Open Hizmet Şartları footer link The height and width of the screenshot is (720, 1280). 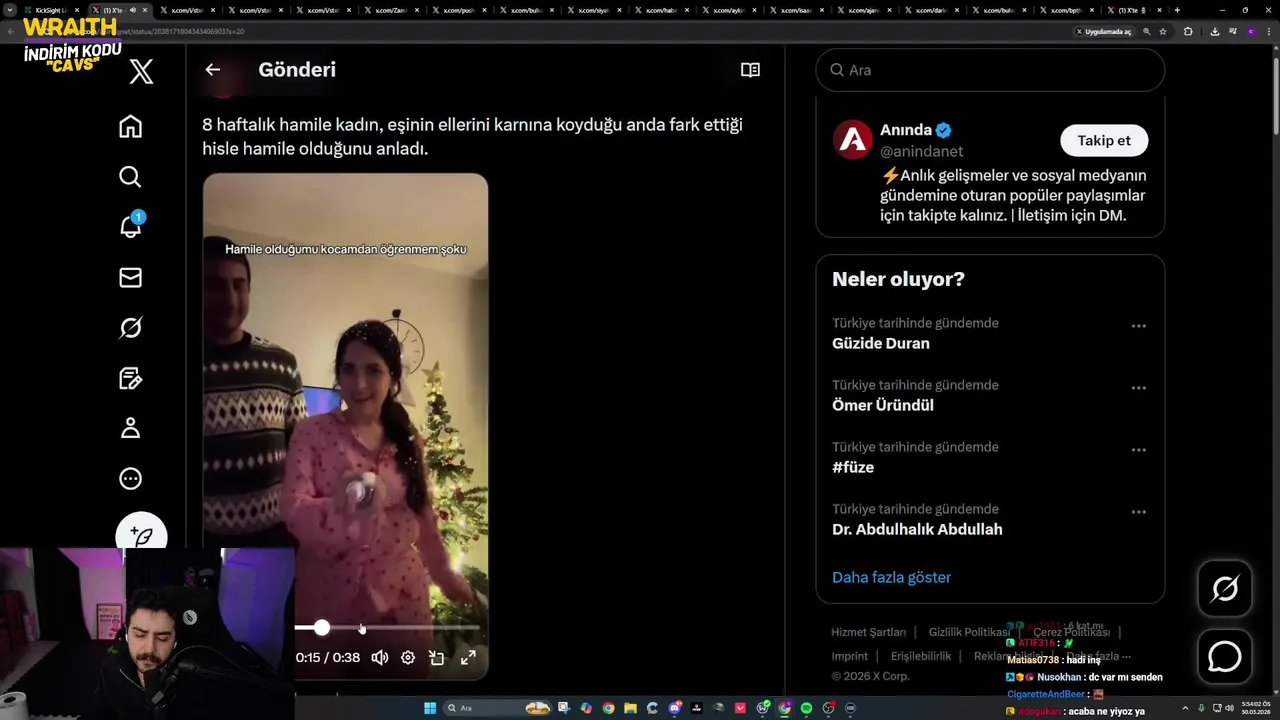(868, 632)
